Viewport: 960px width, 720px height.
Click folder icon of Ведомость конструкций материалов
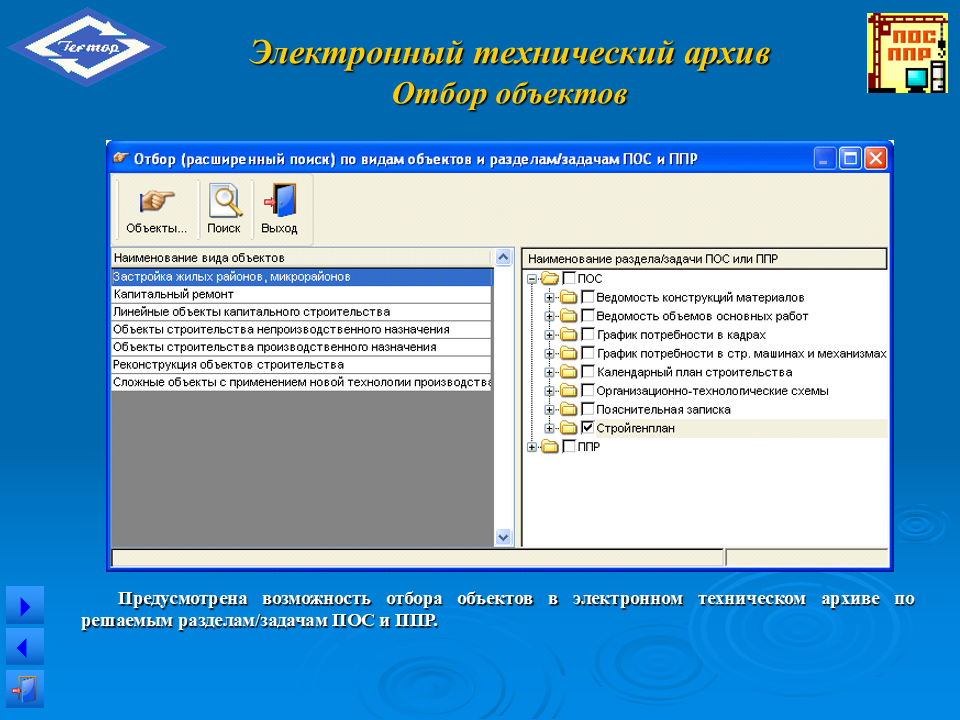coord(569,298)
